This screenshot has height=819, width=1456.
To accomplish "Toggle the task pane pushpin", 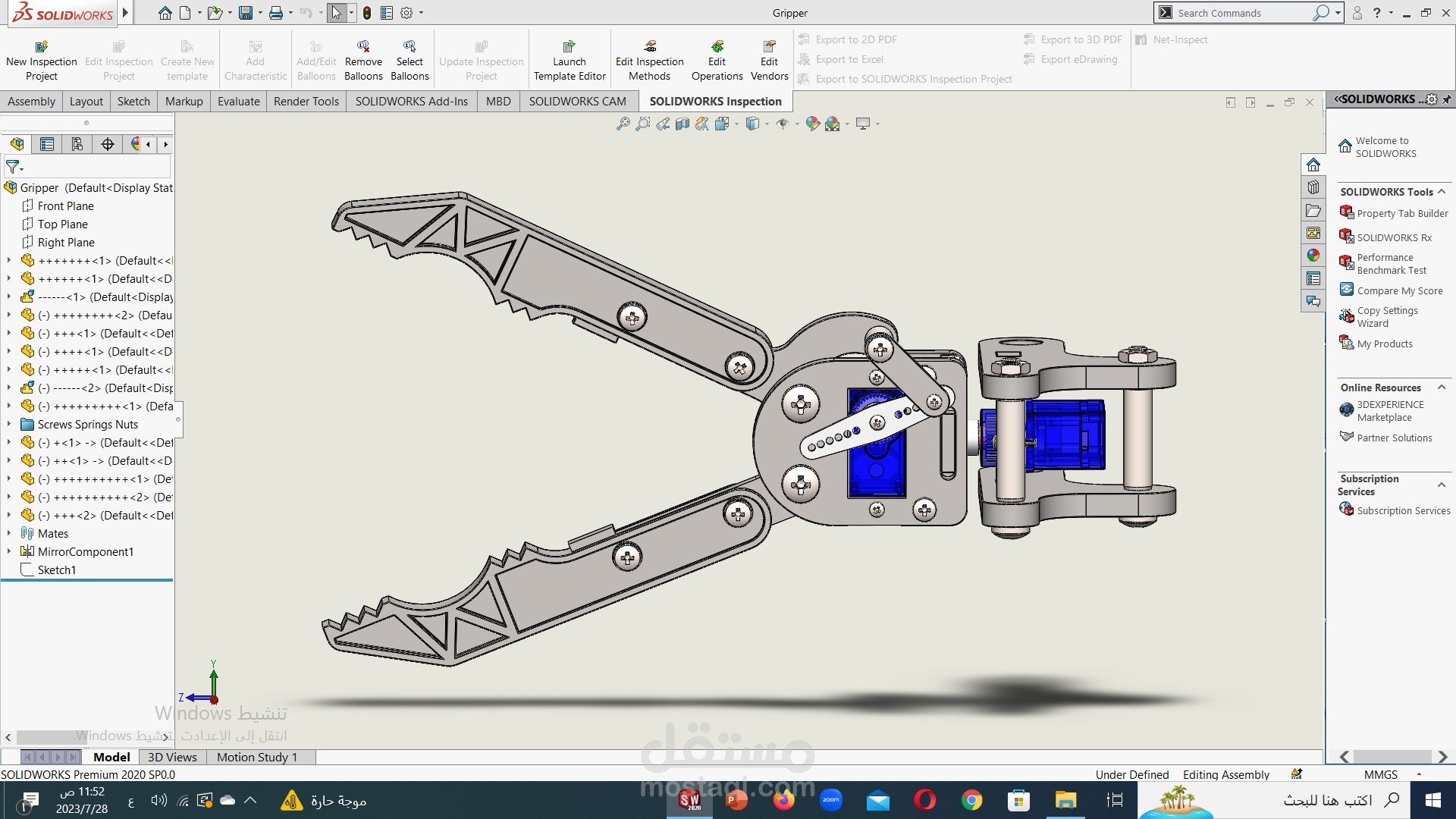I will point(1447,99).
